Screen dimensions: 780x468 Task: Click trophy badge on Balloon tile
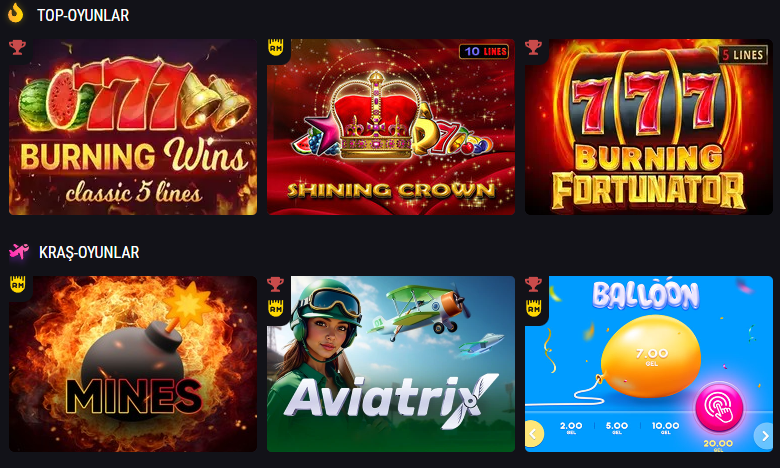click(533, 284)
